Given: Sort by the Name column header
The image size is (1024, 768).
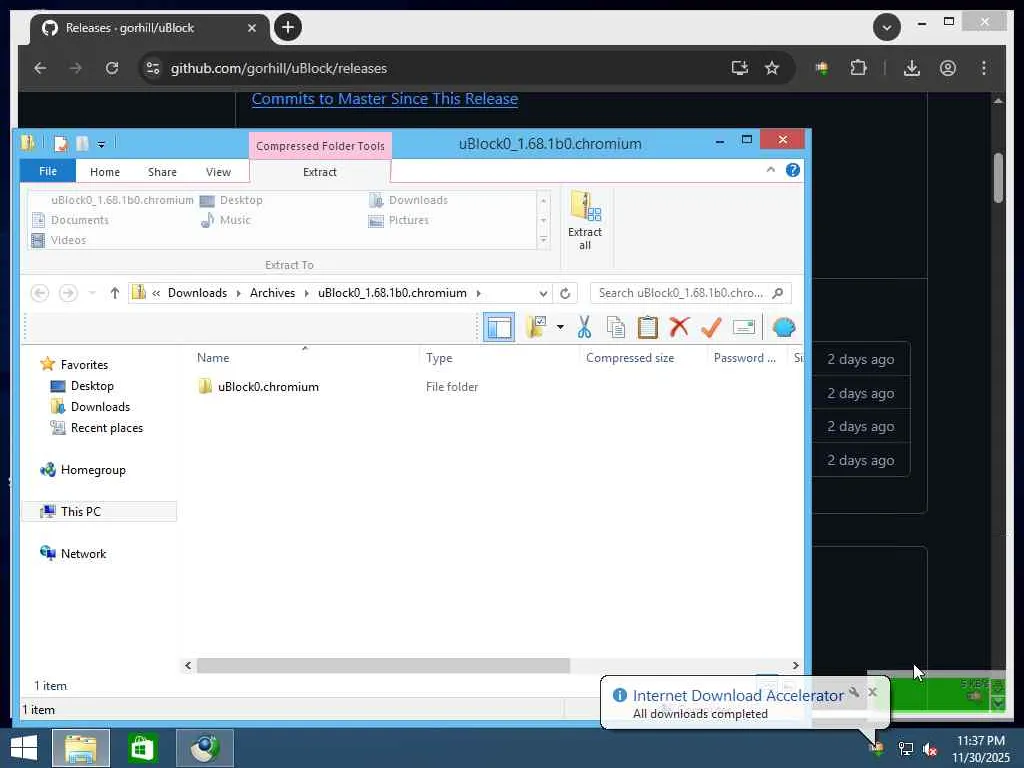Looking at the screenshot, I should (x=213, y=358).
